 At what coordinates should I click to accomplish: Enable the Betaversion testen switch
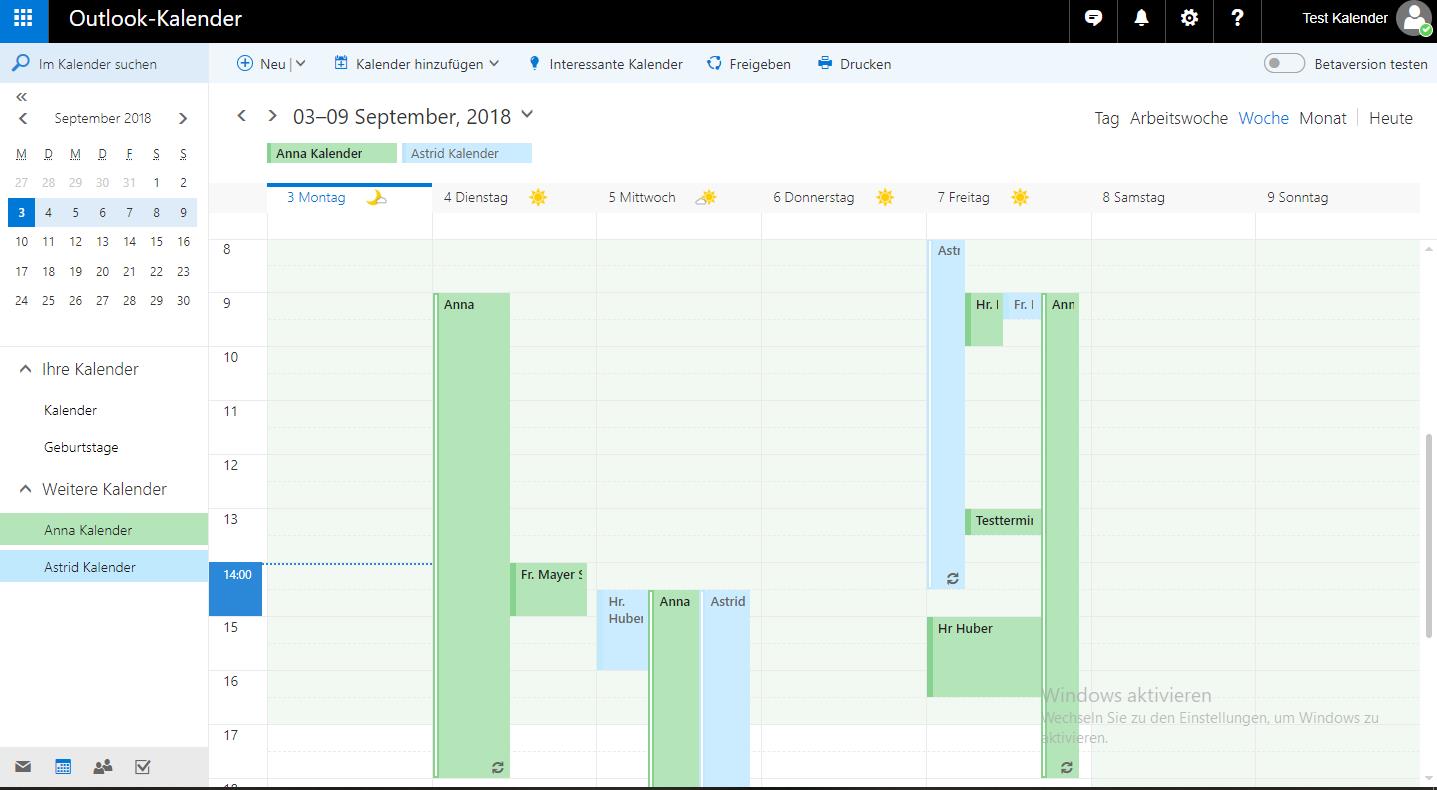pyautogui.click(x=1284, y=63)
